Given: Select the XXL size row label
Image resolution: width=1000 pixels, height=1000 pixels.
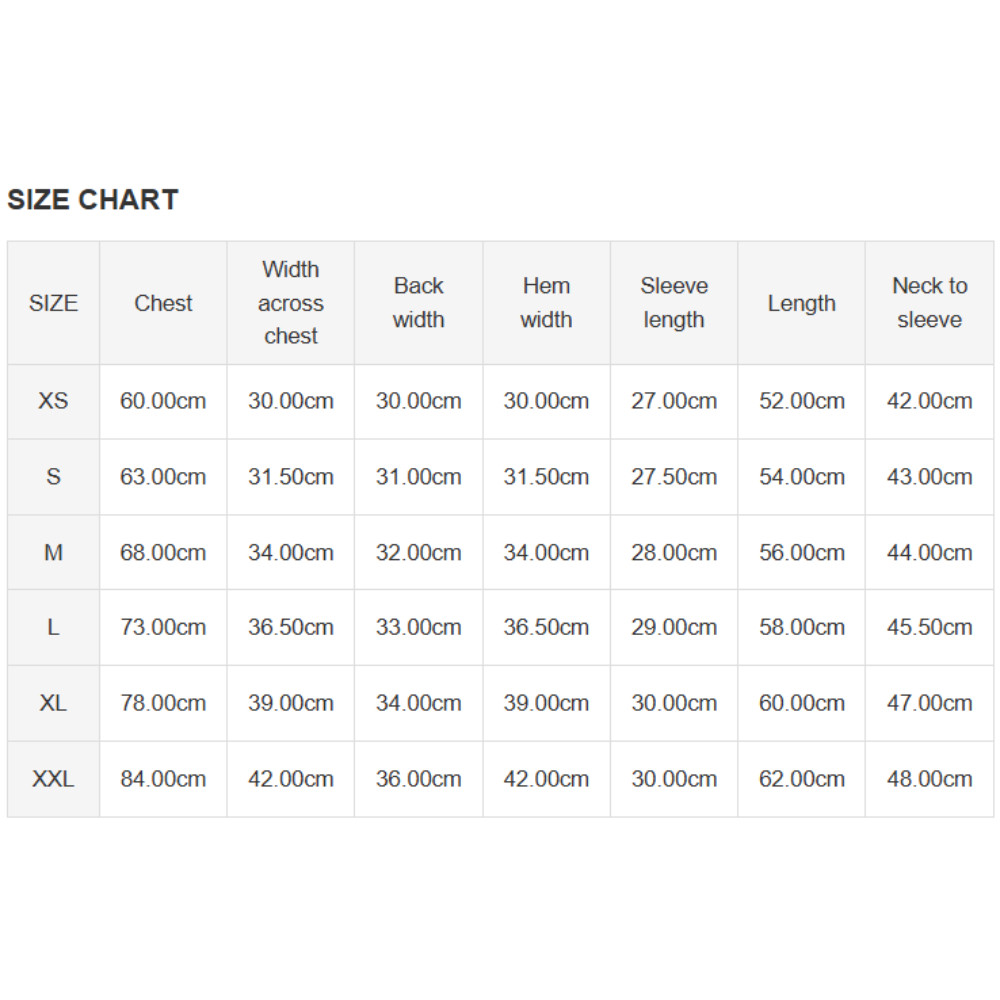Looking at the screenshot, I should click(53, 779).
